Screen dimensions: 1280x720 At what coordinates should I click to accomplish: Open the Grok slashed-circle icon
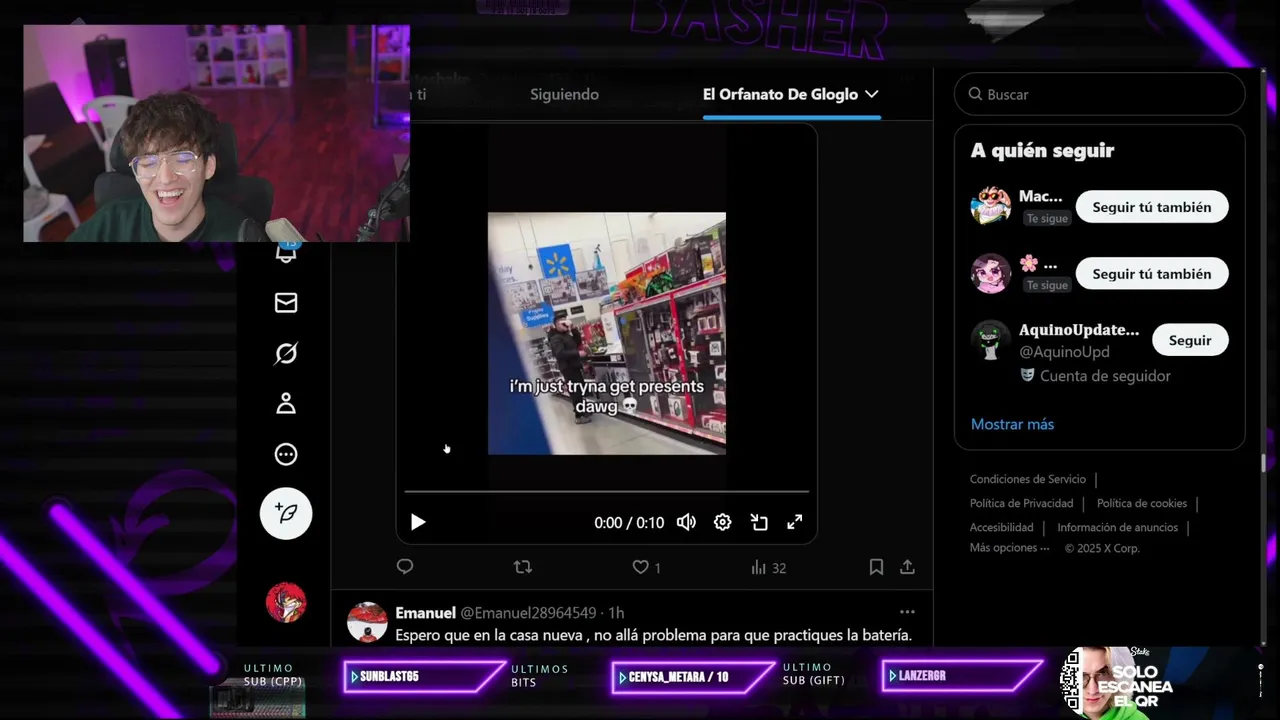pyautogui.click(x=286, y=354)
